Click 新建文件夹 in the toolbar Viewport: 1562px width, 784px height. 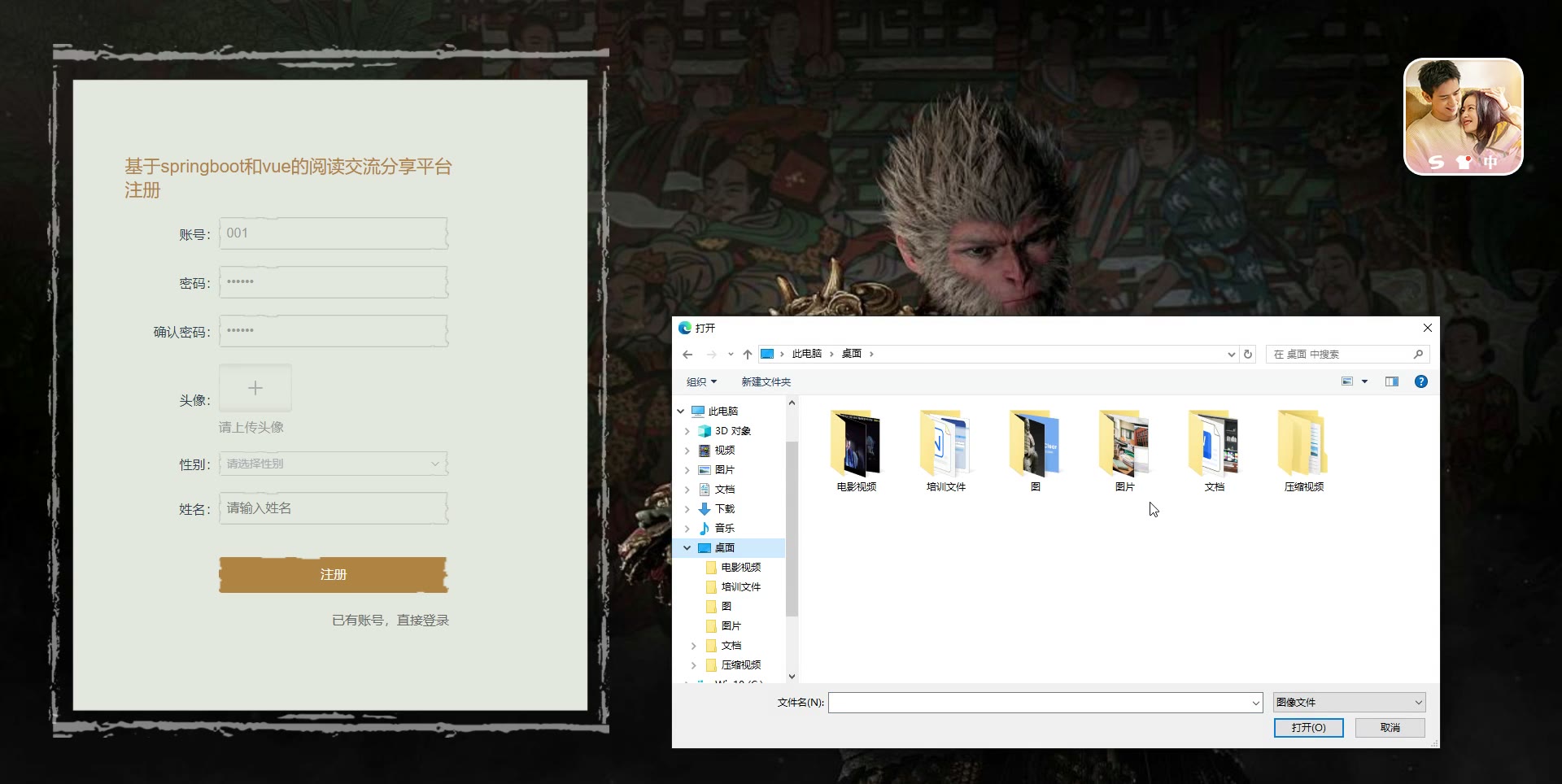click(766, 382)
